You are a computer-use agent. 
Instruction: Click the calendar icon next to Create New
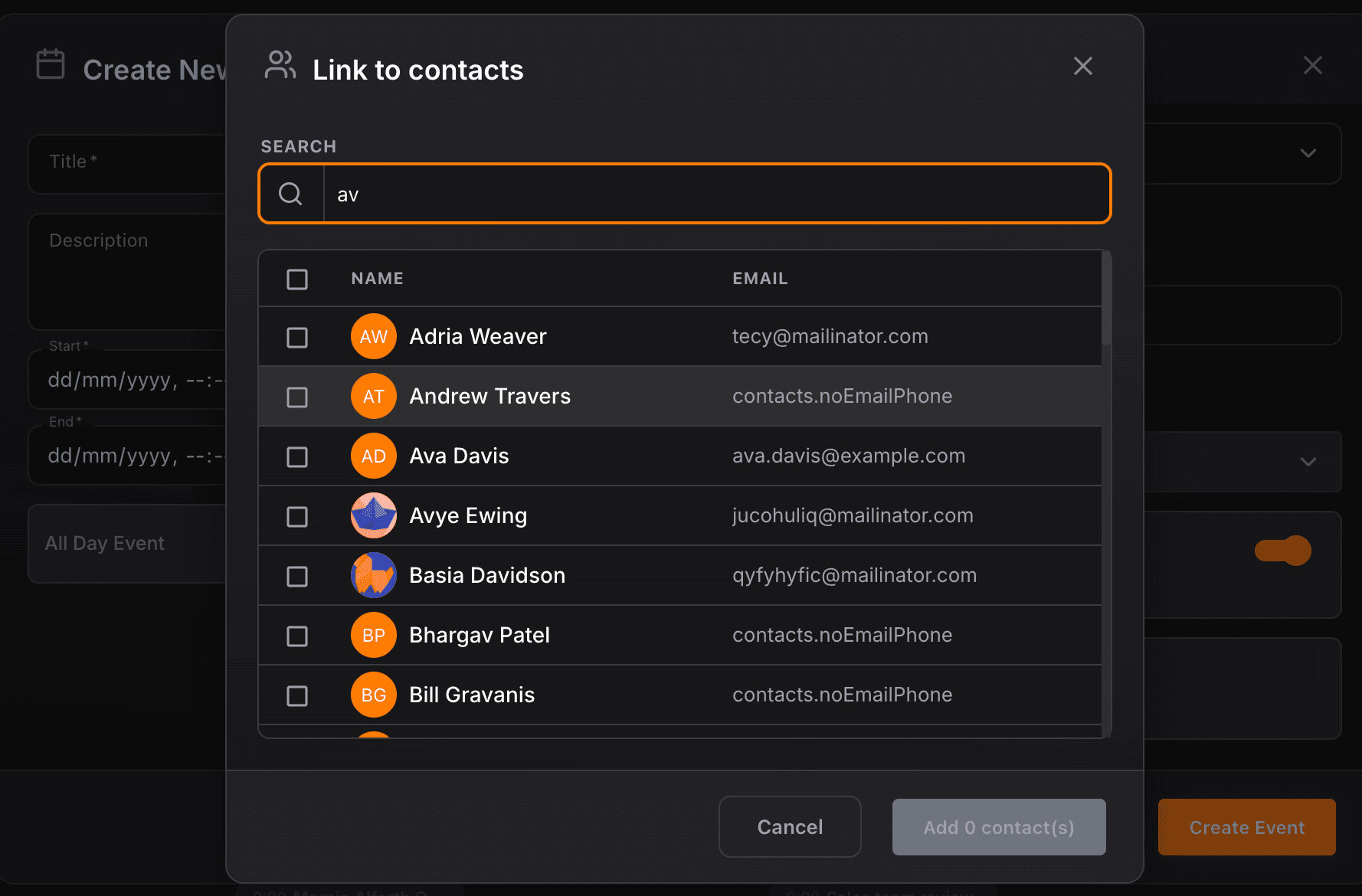point(51,65)
